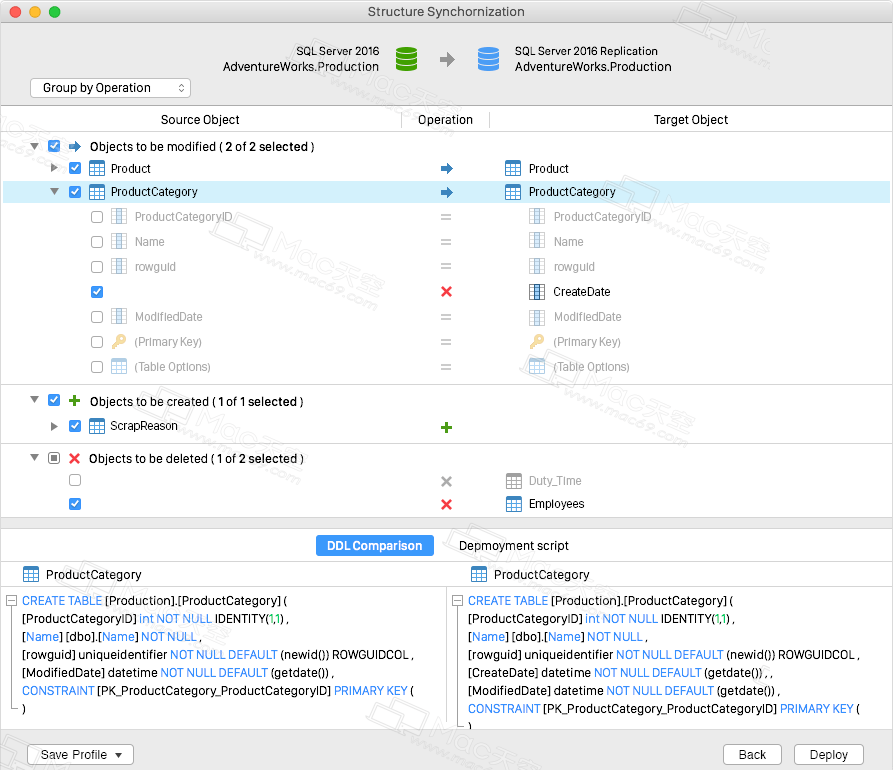Image resolution: width=893 pixels, height=770 pixels.
Task: Collapse the CREATE TABLE block in left DDL pane
Action: [11, 600]
